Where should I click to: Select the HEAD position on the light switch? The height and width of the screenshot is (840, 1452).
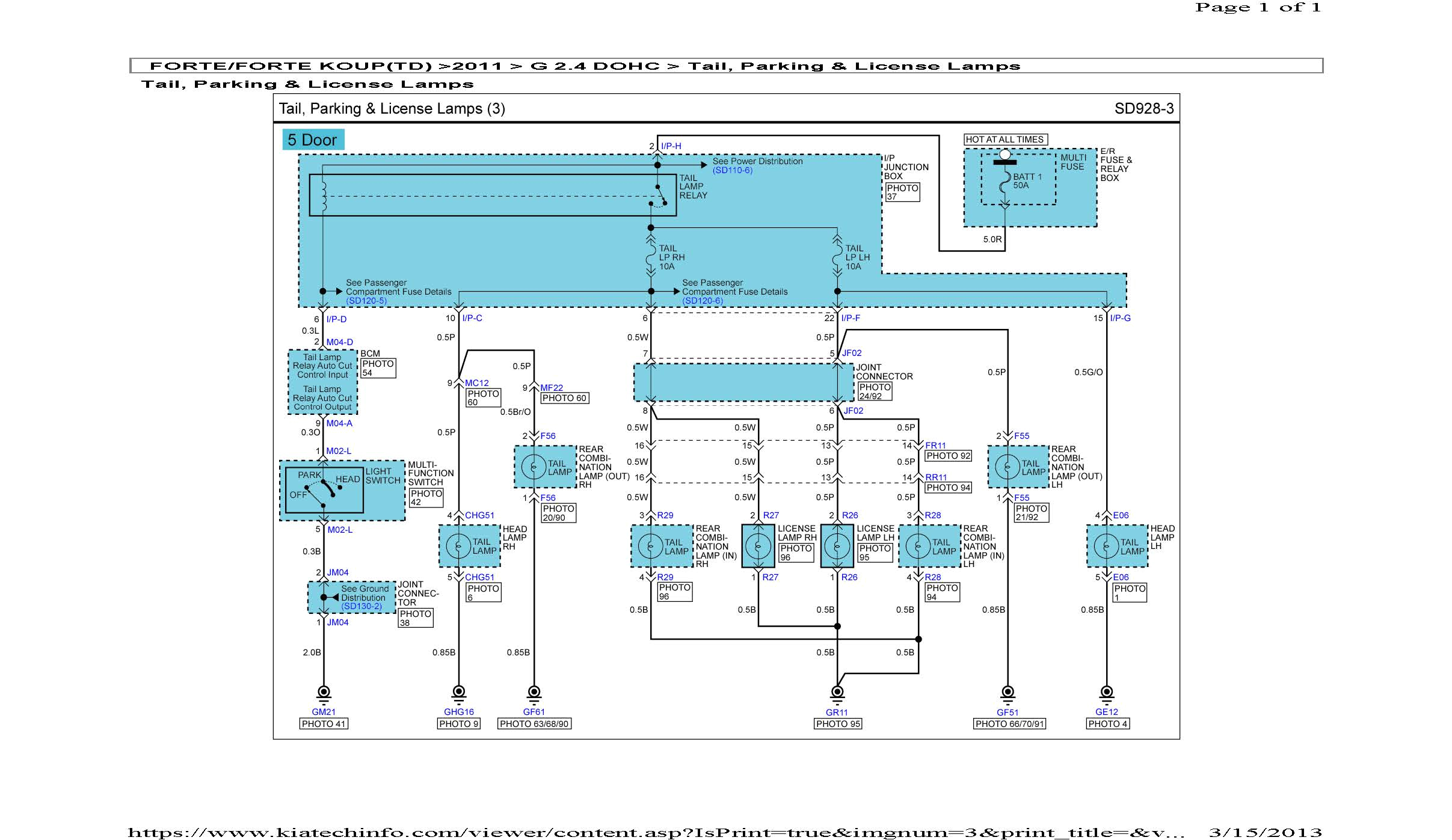348,479
